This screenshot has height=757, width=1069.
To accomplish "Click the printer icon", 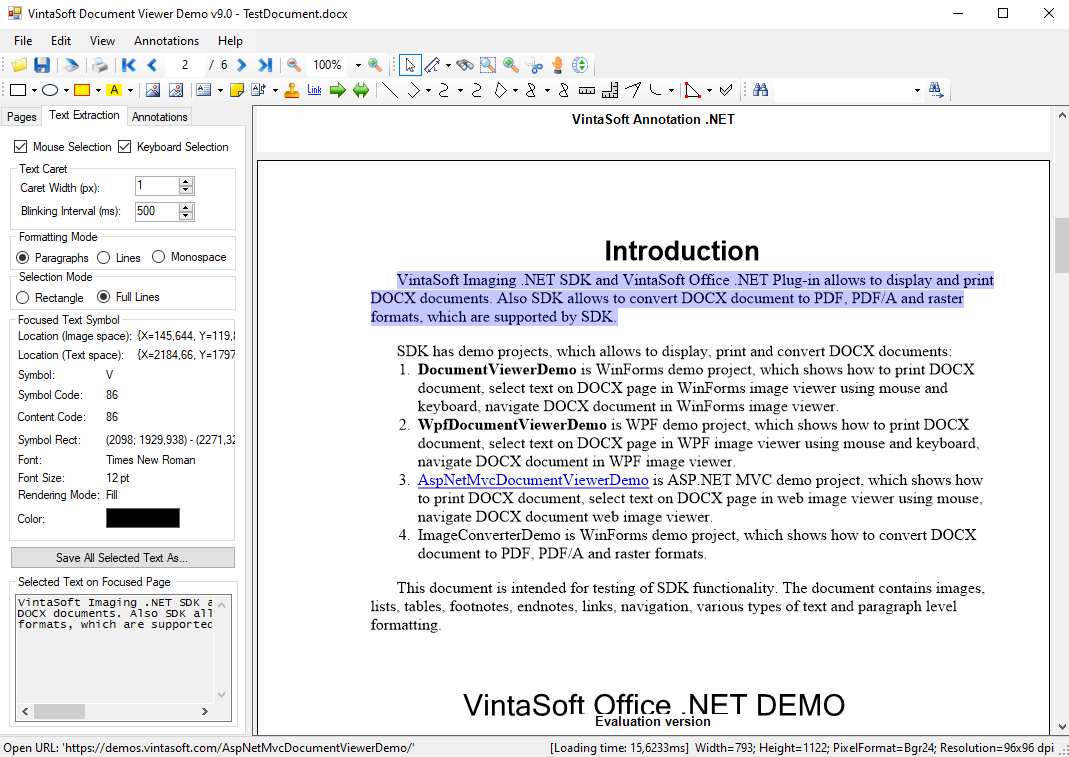I will [100, 65].
